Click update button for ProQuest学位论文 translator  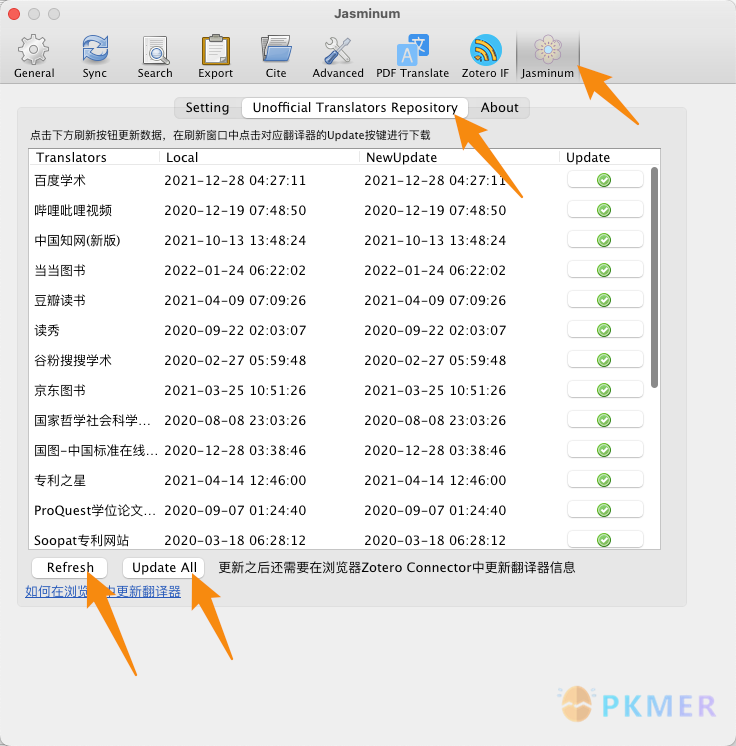coord(605,510)
